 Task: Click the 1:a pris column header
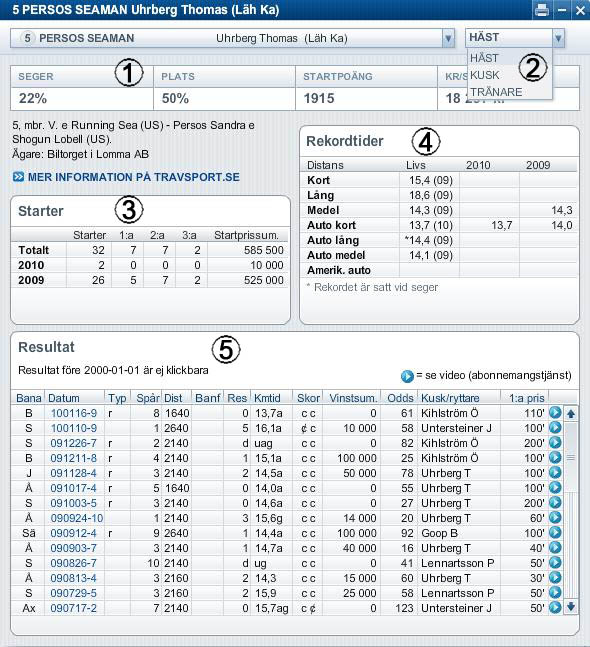[526, 398]
